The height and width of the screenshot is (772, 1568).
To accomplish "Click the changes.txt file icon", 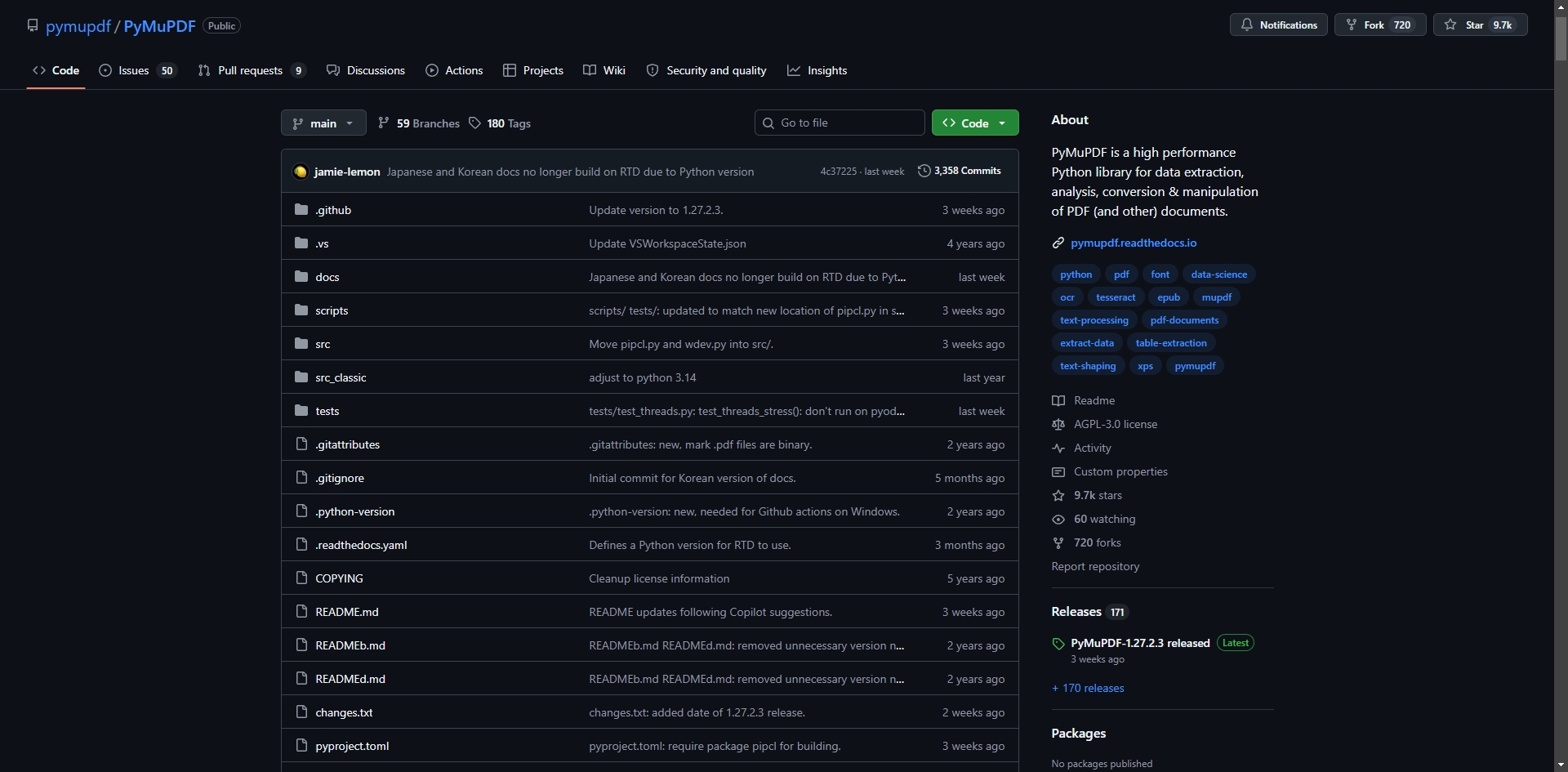I will 301,712.
